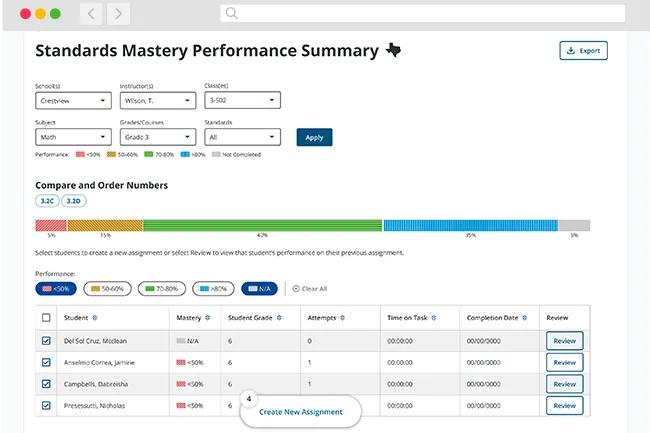The image size is (650, 433).
Task: Click student name Campbells, Dabreisha
Action: click(96, 384)
